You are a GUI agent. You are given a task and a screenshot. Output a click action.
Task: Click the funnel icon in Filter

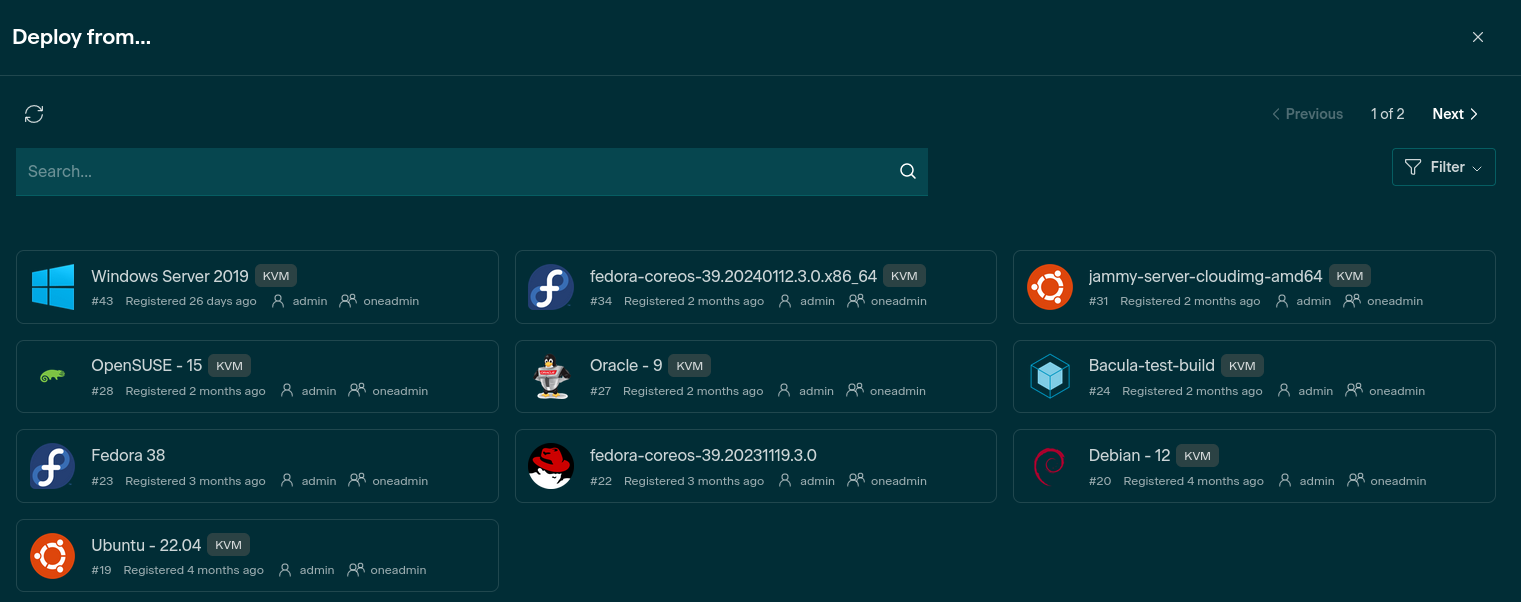(x=1412, y=167)
